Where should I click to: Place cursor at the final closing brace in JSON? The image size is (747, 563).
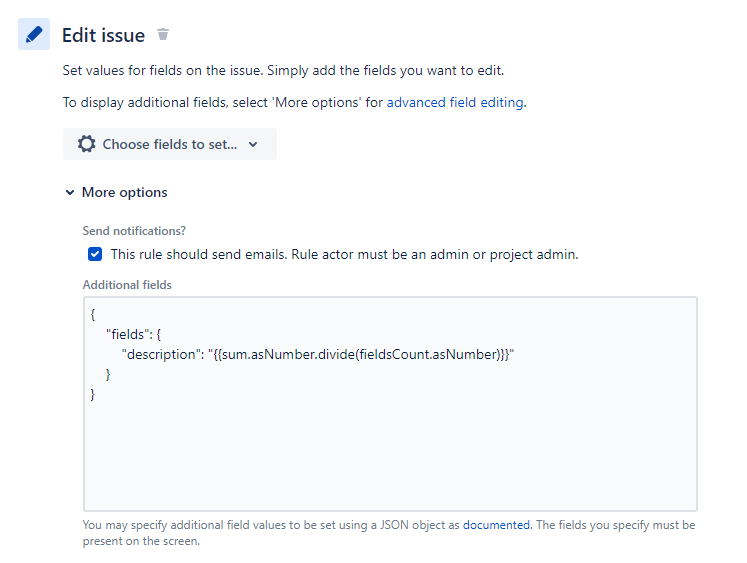(93, 394)
